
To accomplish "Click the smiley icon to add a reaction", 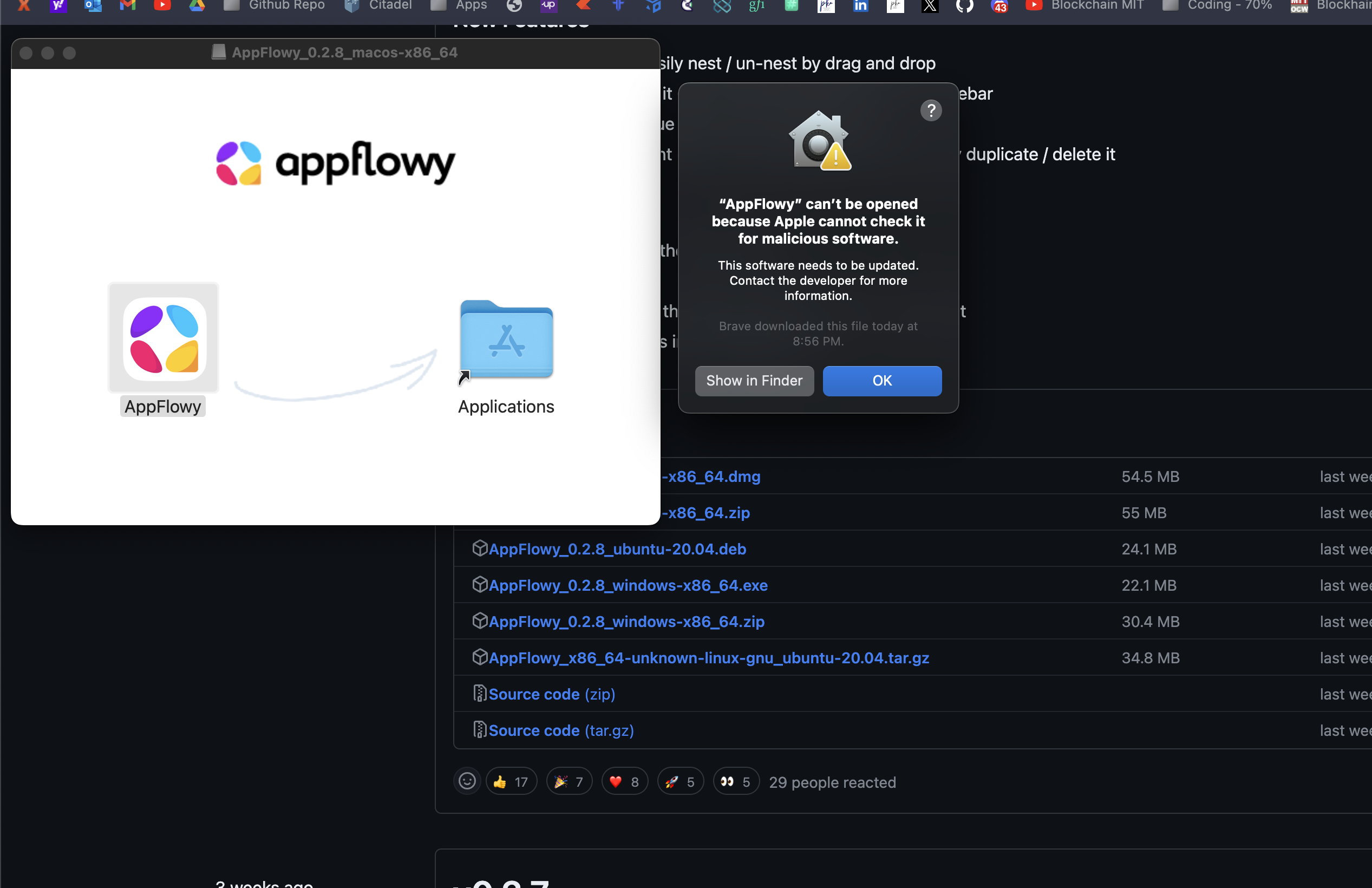I will click(467, 781).
